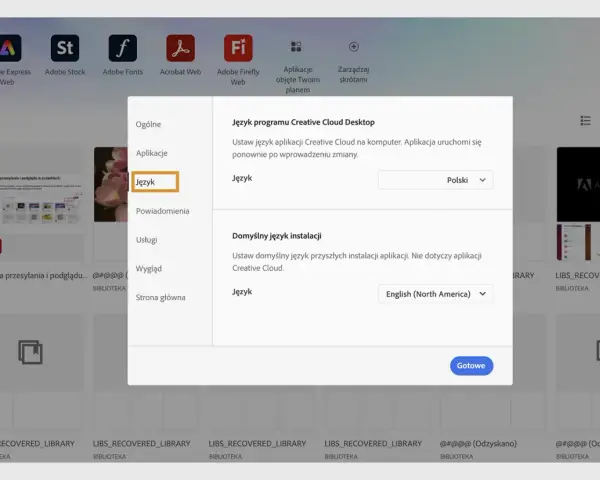The image size is (600, 480).
Task: Open the Adobe Express Web shortcut
Action: pyautogui.click(x=9, y=48)
